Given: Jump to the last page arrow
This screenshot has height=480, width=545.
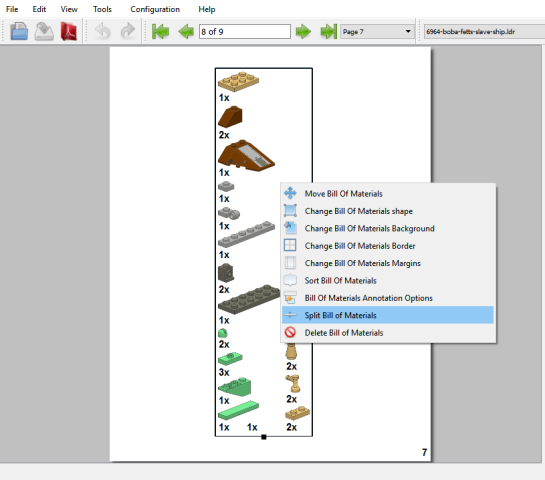Looking at the screenshot, I should tap(329, 32).
